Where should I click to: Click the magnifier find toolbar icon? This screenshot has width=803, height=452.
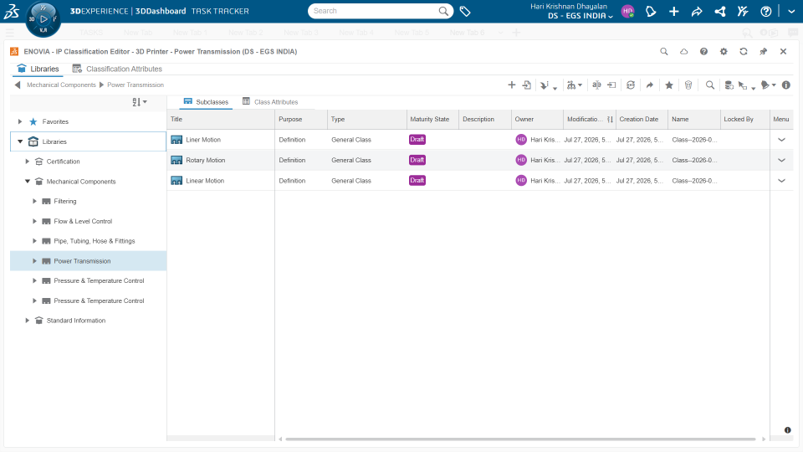pos(710,85)
